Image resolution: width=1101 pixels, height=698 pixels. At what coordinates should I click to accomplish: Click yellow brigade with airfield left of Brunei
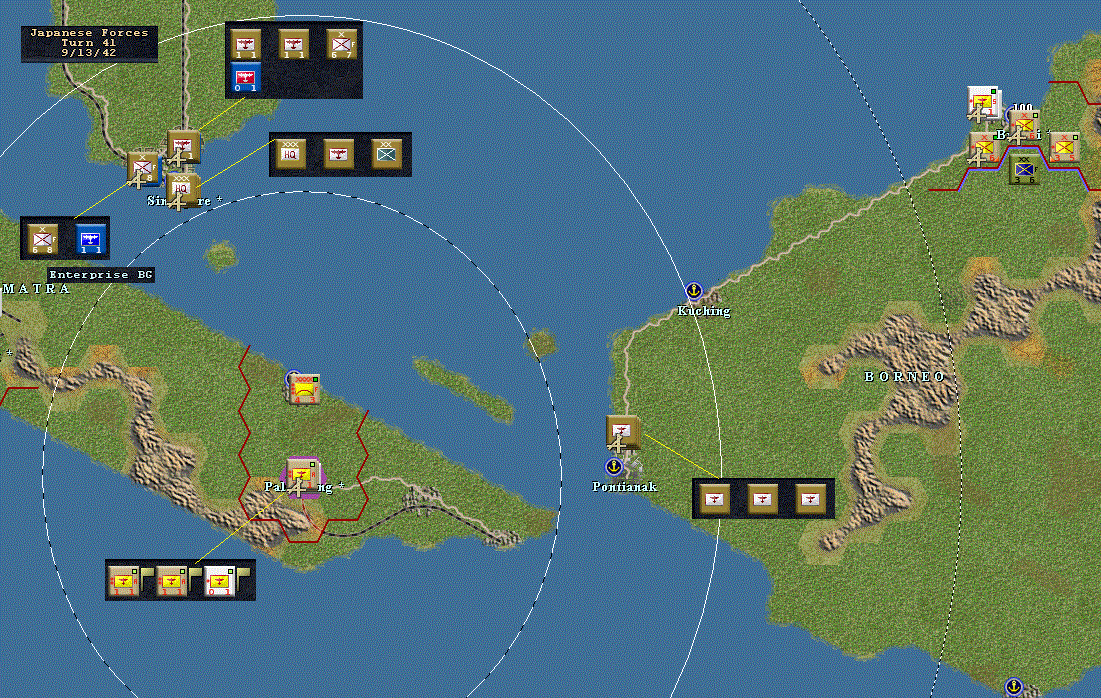(984, 147)
